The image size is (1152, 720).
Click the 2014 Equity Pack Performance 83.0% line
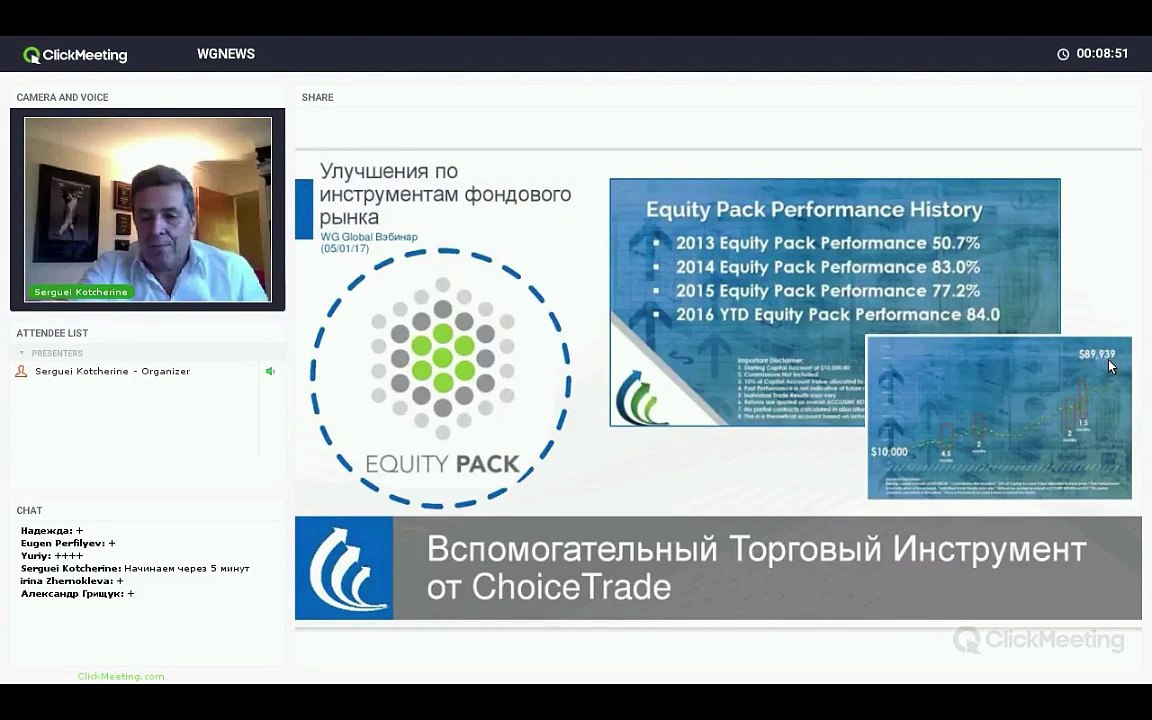pos(828,267)
